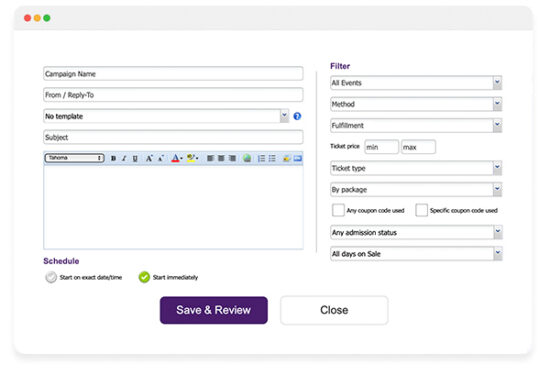Toggle bold formatting in editor toolbar

(113, 159)
